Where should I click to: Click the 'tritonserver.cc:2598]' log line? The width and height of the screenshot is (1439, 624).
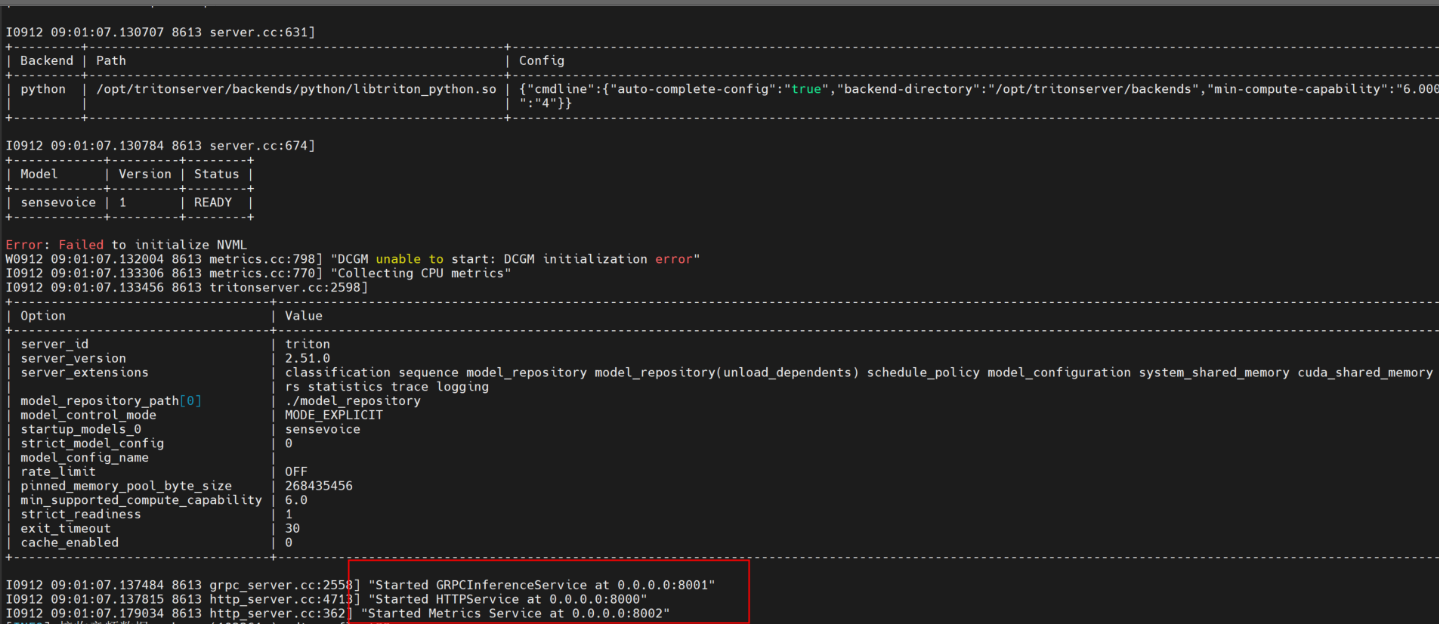pyautogui.click(x=187, y=288)
